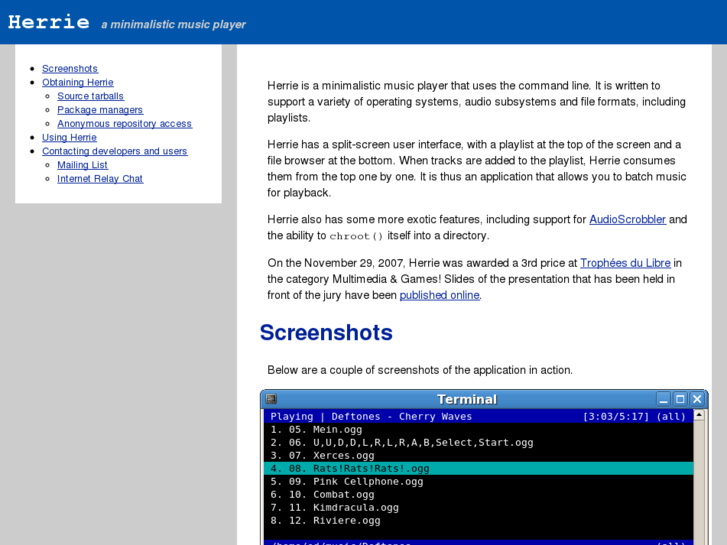This screenshot has width=727, height=545.
Task: Select the U,U,D,D,L,R,L,R,A,B,Select,Start.ogg entry
Action: (478, 442)
